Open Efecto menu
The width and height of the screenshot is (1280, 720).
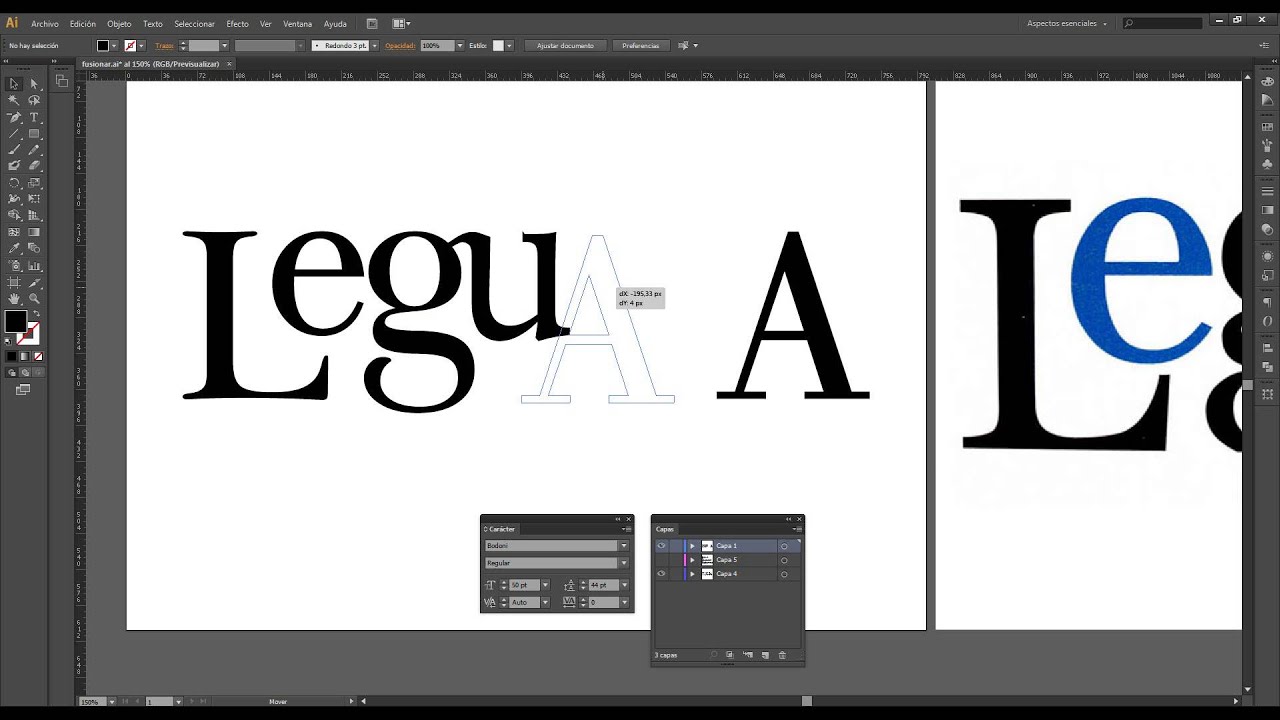click(x=237, y=23)
